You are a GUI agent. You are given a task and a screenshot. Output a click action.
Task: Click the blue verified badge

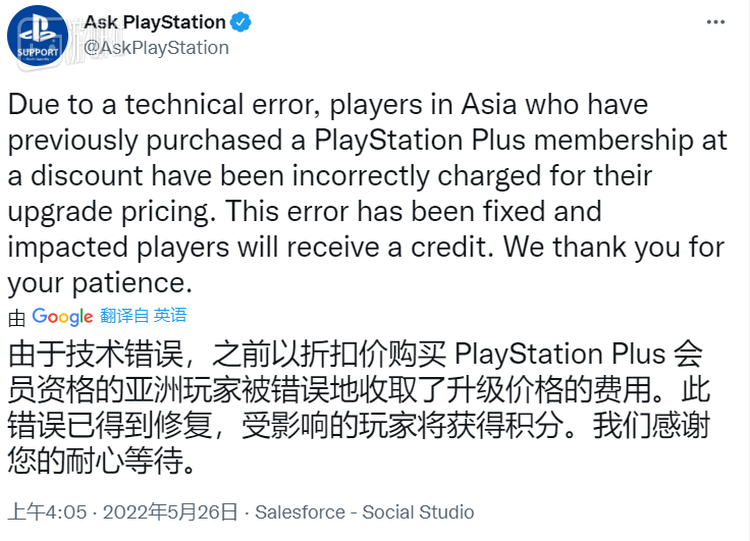coord(241,22)
